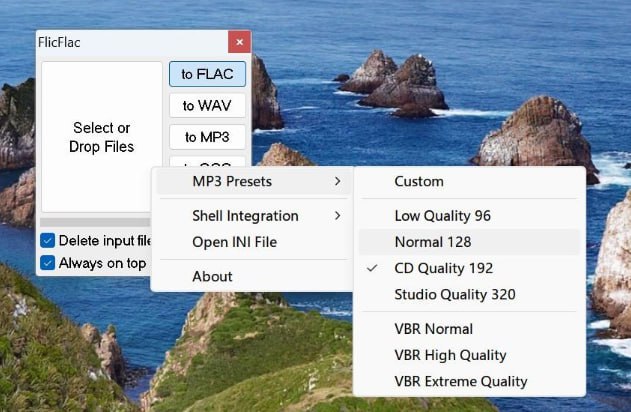Open the MP3 Presets submenu
The height and width of the screenshot is (412, 631).
coord(232,182)
